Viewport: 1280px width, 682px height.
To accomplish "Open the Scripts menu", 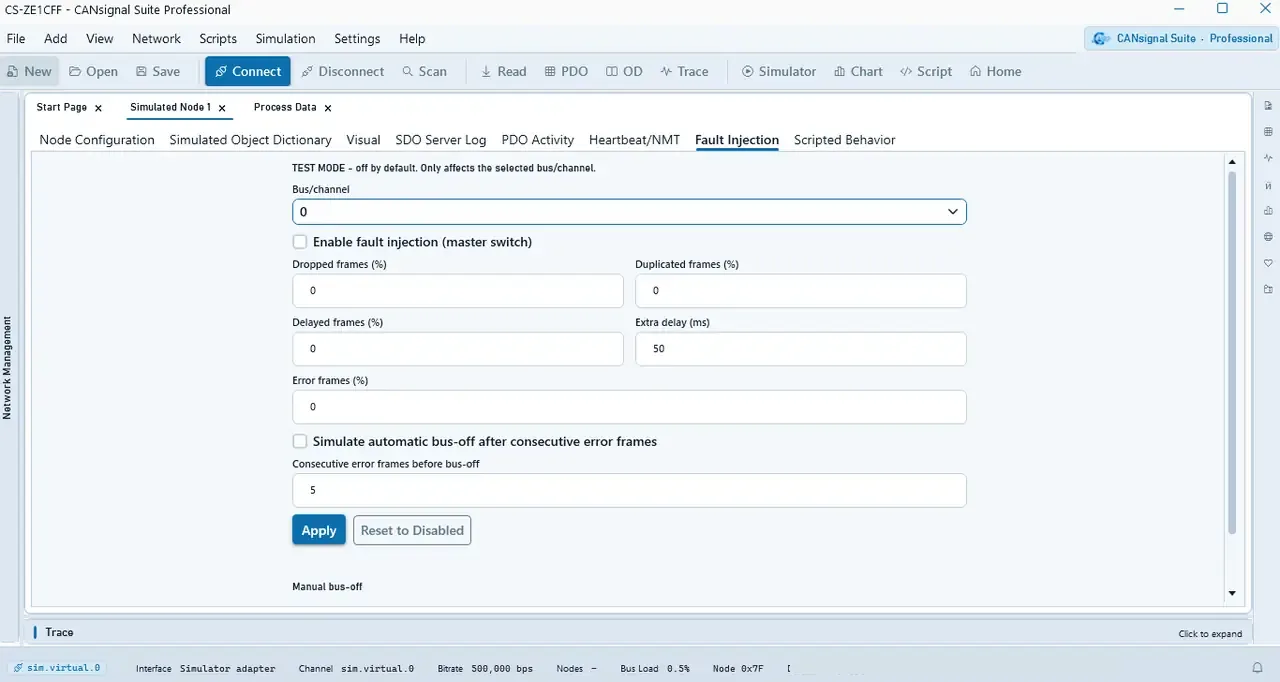I will tap(218, 39).
